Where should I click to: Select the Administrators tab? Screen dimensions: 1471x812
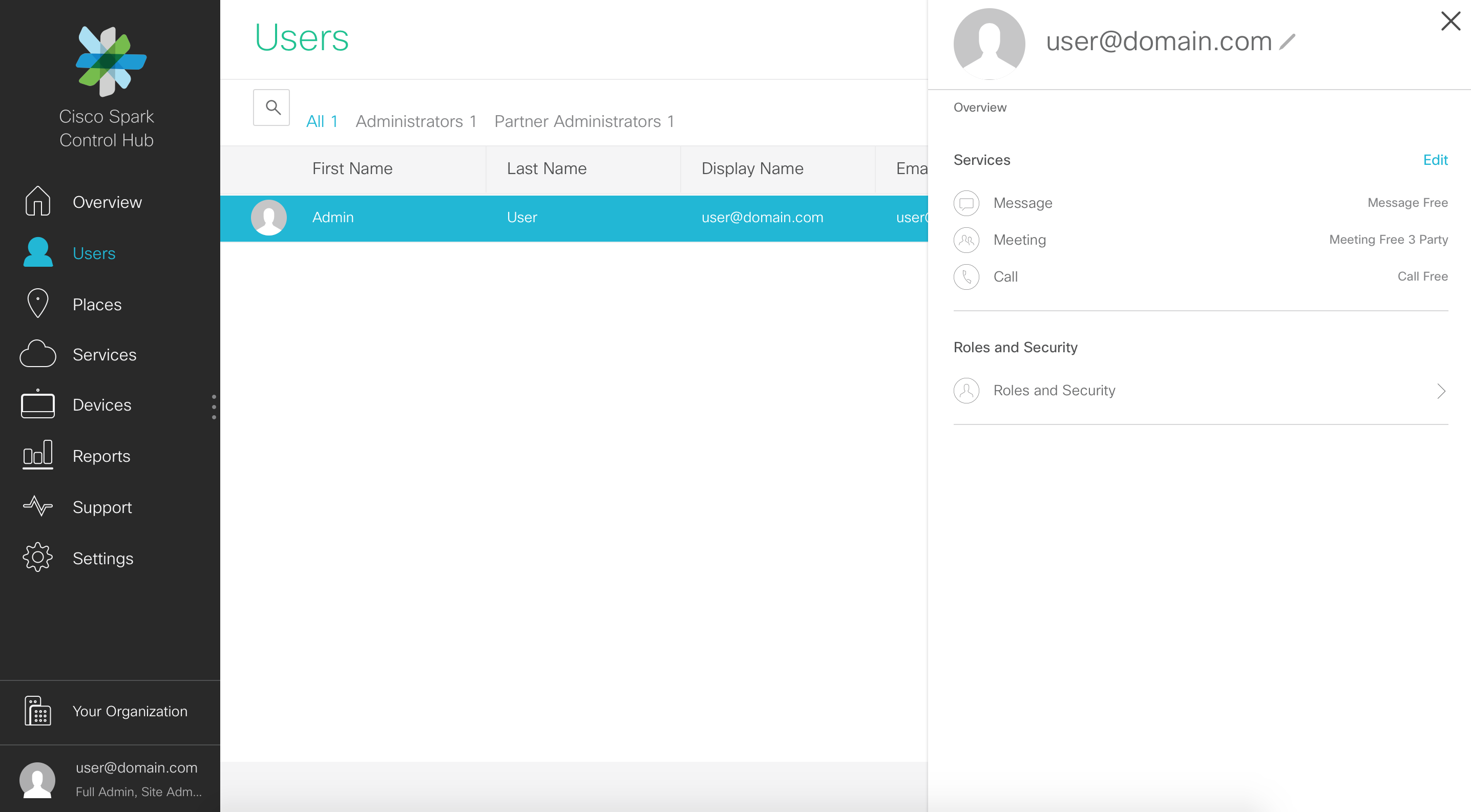tap(416, 121)
